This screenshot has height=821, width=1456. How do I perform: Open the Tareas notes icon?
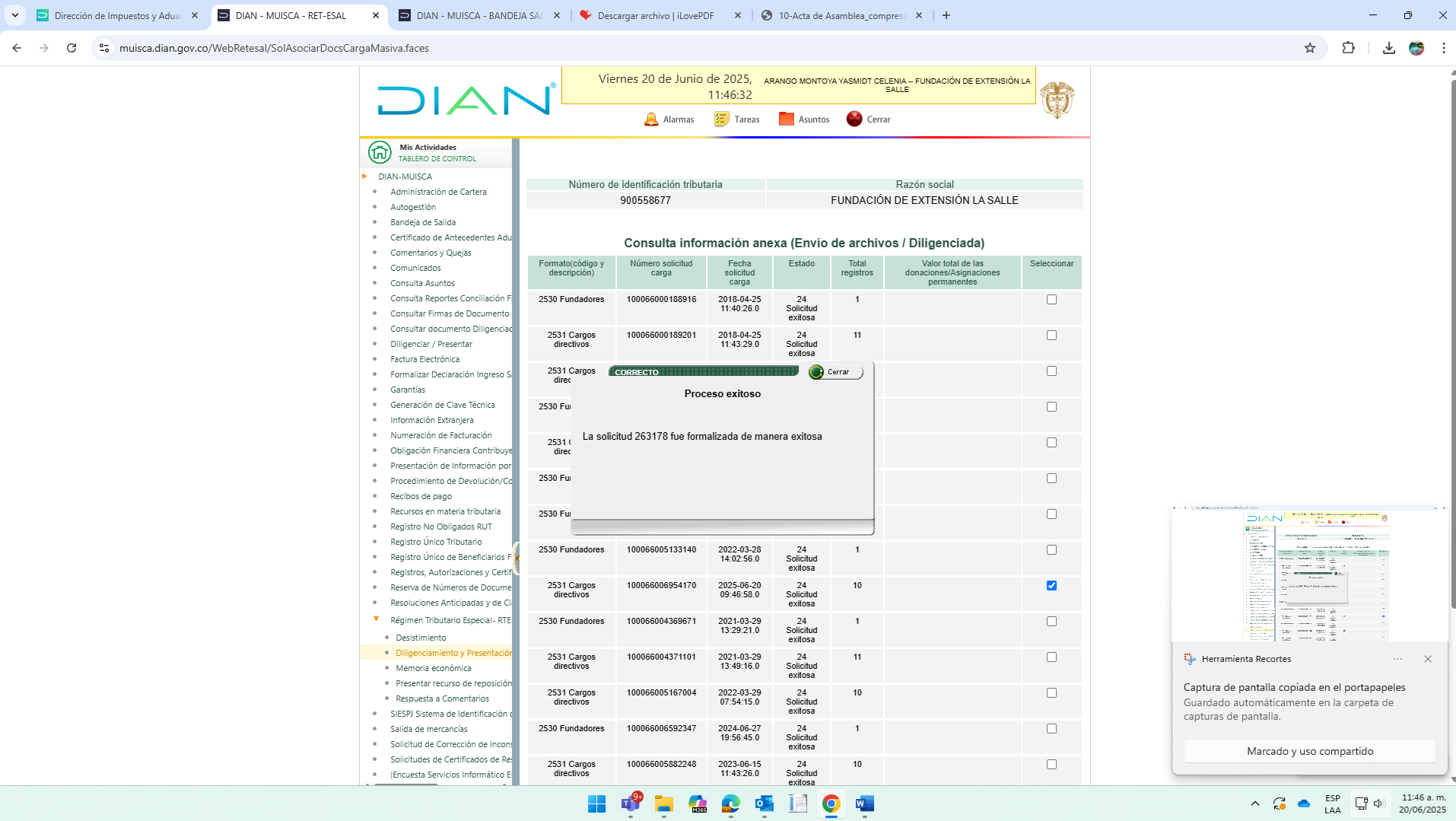[721, 119]
